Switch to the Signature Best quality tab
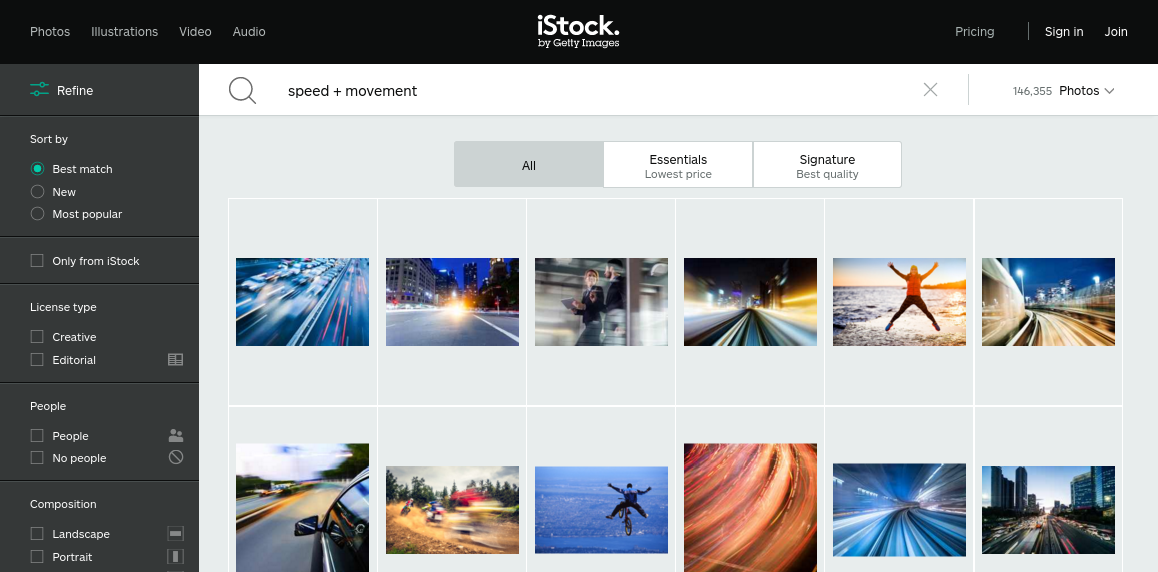 point(827,165)
